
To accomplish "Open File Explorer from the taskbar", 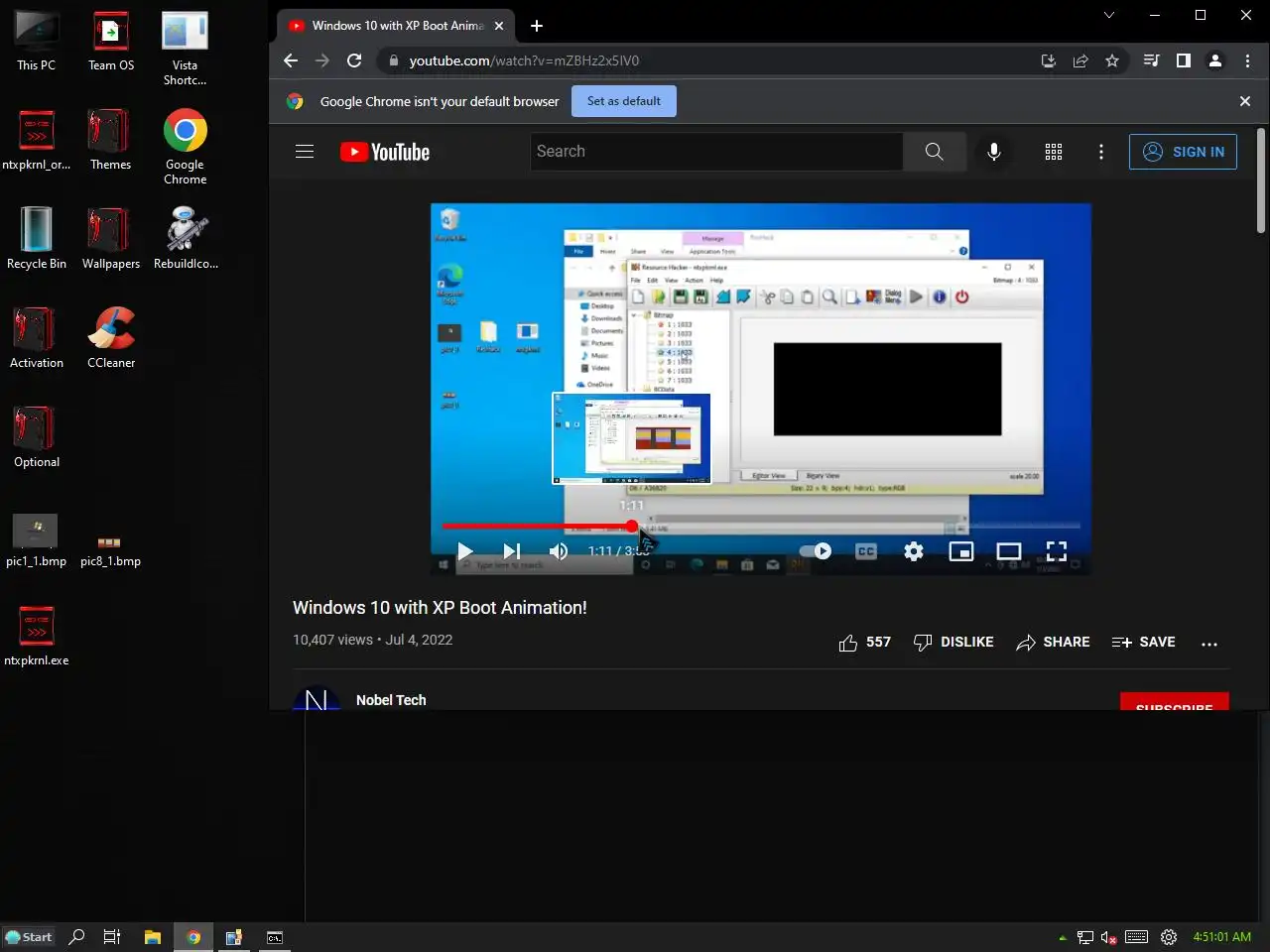I will [x=152, y=937].
